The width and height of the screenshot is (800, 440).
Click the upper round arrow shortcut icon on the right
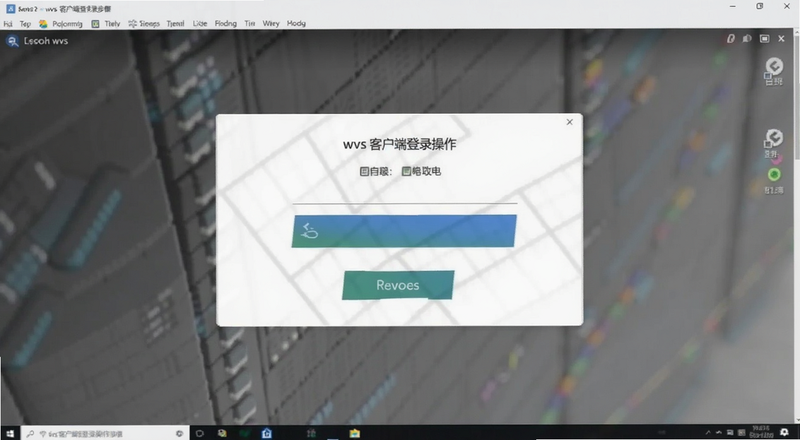point(774,65)
